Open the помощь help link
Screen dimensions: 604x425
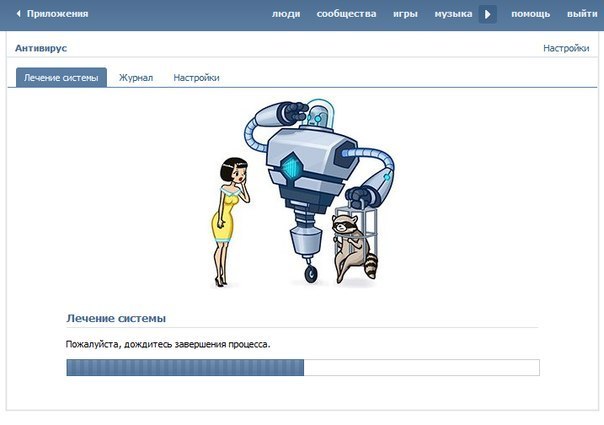coord(530,14)
